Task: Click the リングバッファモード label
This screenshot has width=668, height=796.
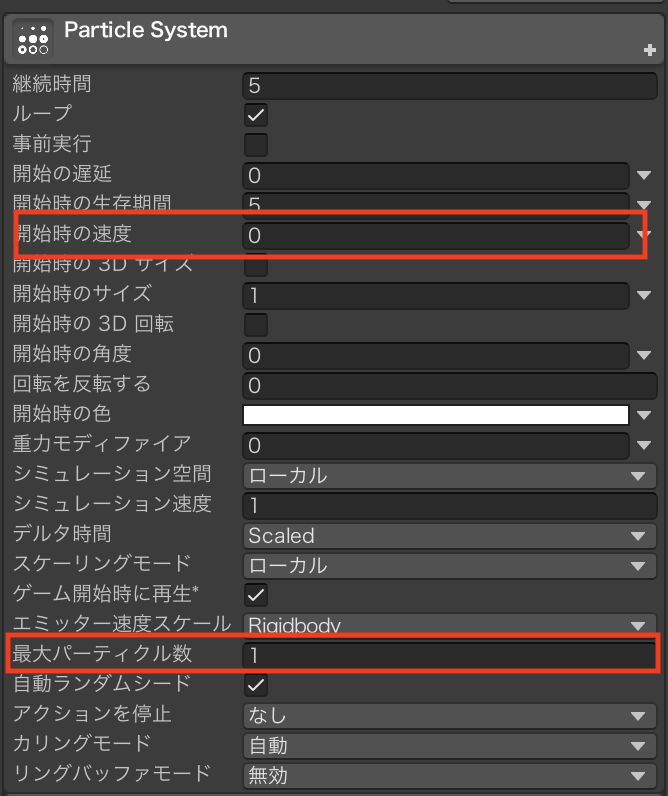Action: click(112, 773)
